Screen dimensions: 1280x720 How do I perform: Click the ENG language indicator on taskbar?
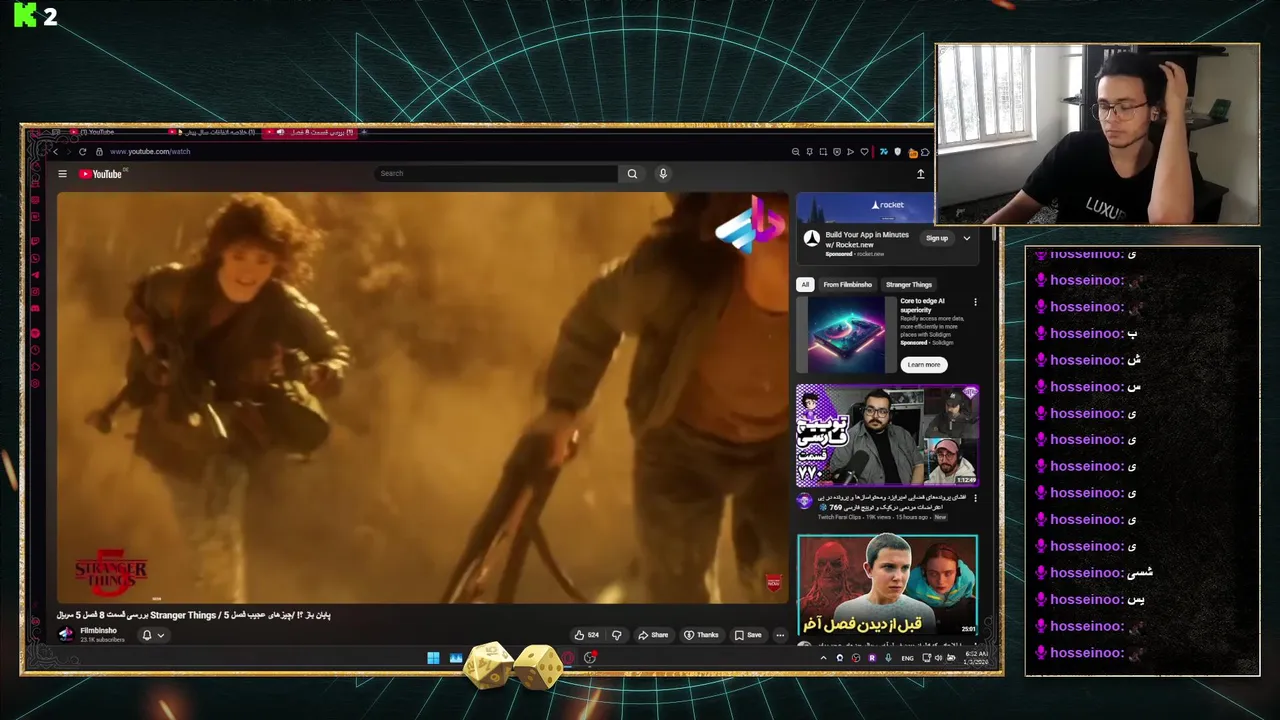point(907,658)
